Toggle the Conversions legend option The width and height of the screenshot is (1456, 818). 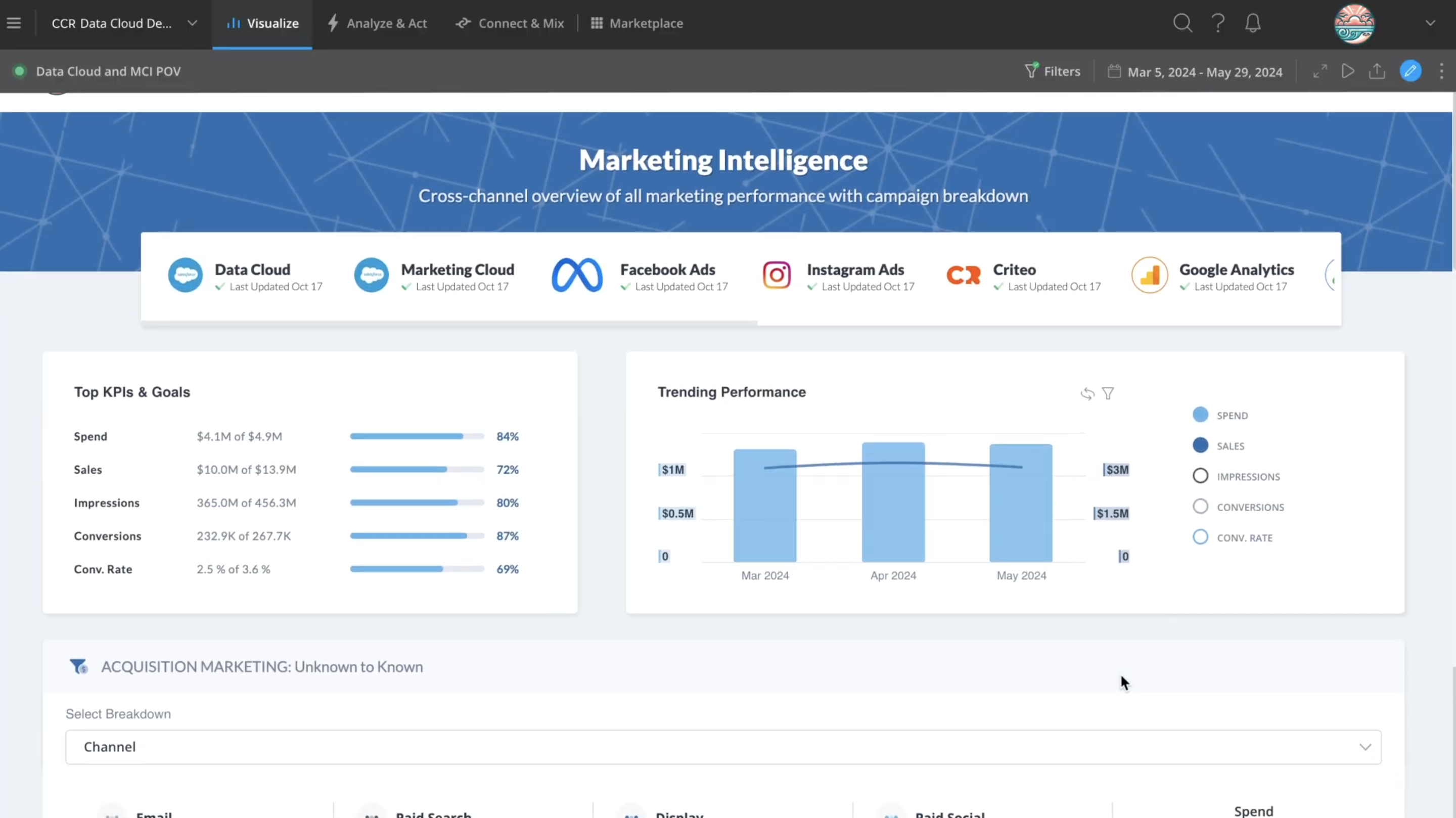pyautogui.click(x=1201, y=507)
